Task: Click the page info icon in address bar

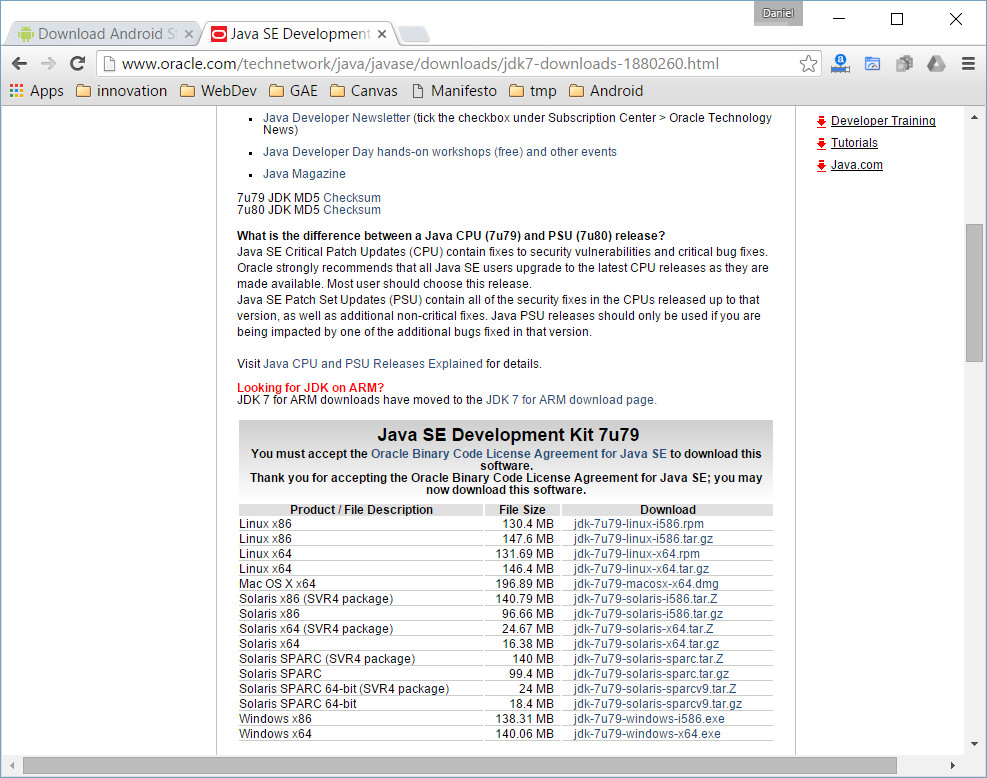Action: [x=110, y=64]
